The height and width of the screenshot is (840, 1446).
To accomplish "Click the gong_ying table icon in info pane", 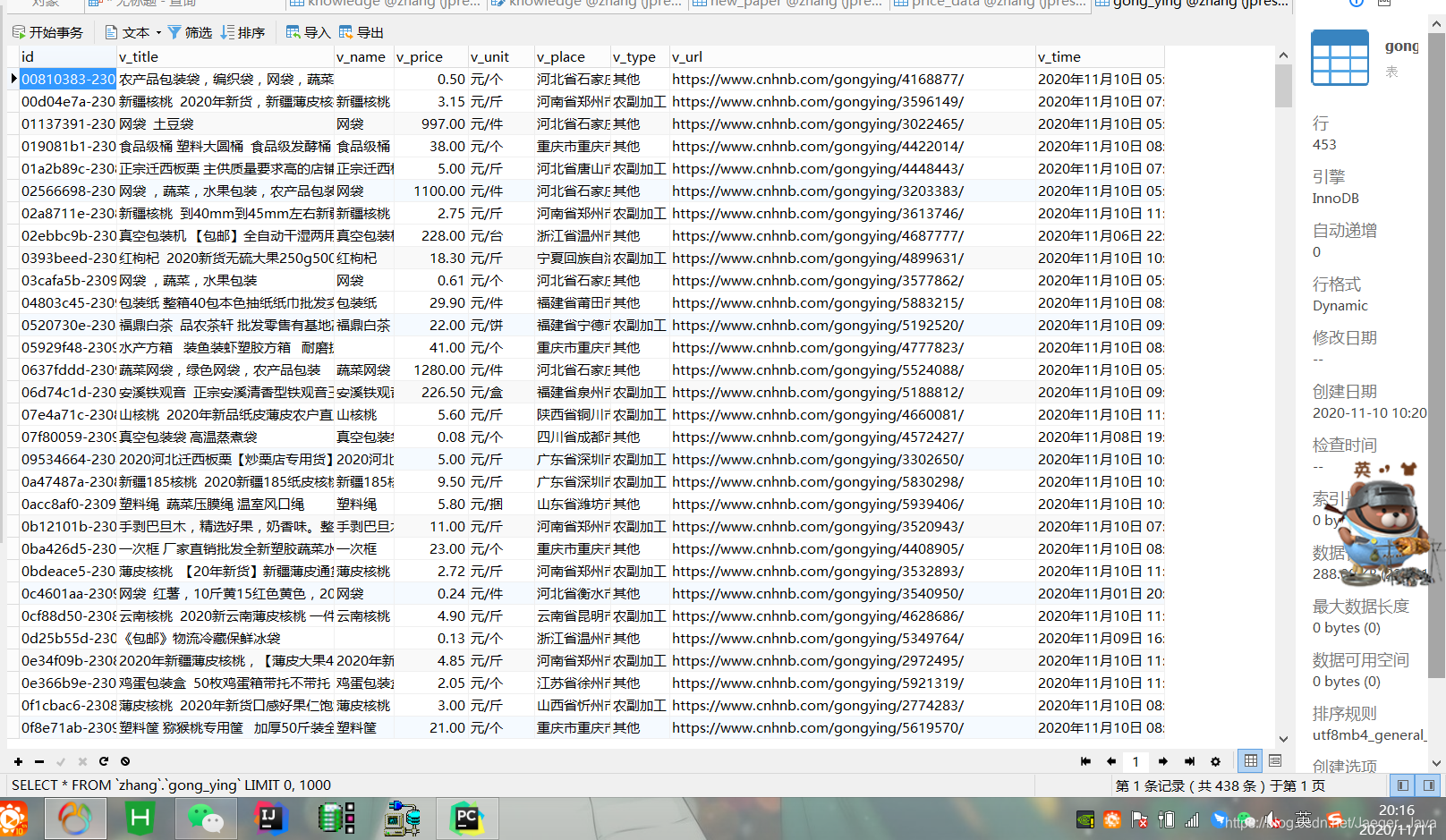I will pyautogui.click(x=1340, y=58).
